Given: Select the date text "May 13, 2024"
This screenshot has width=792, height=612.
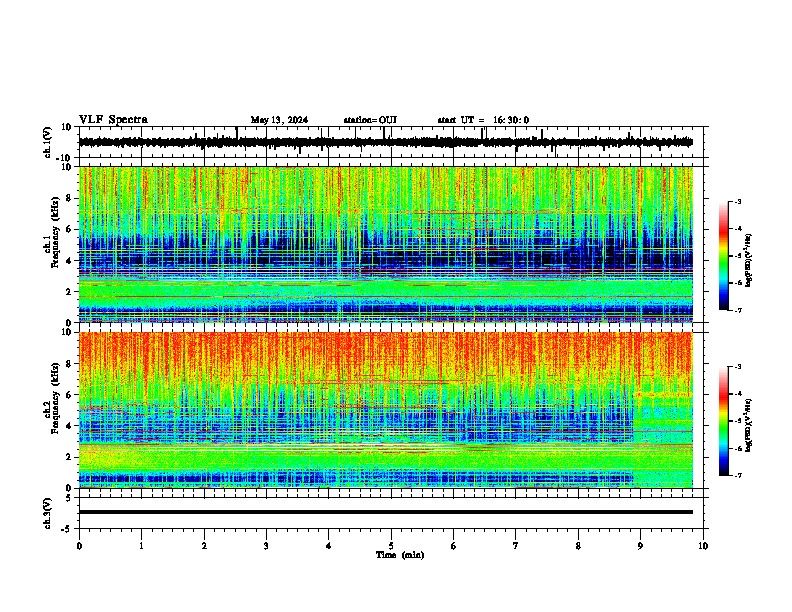Looking at the screenshot, I should 279,120.
